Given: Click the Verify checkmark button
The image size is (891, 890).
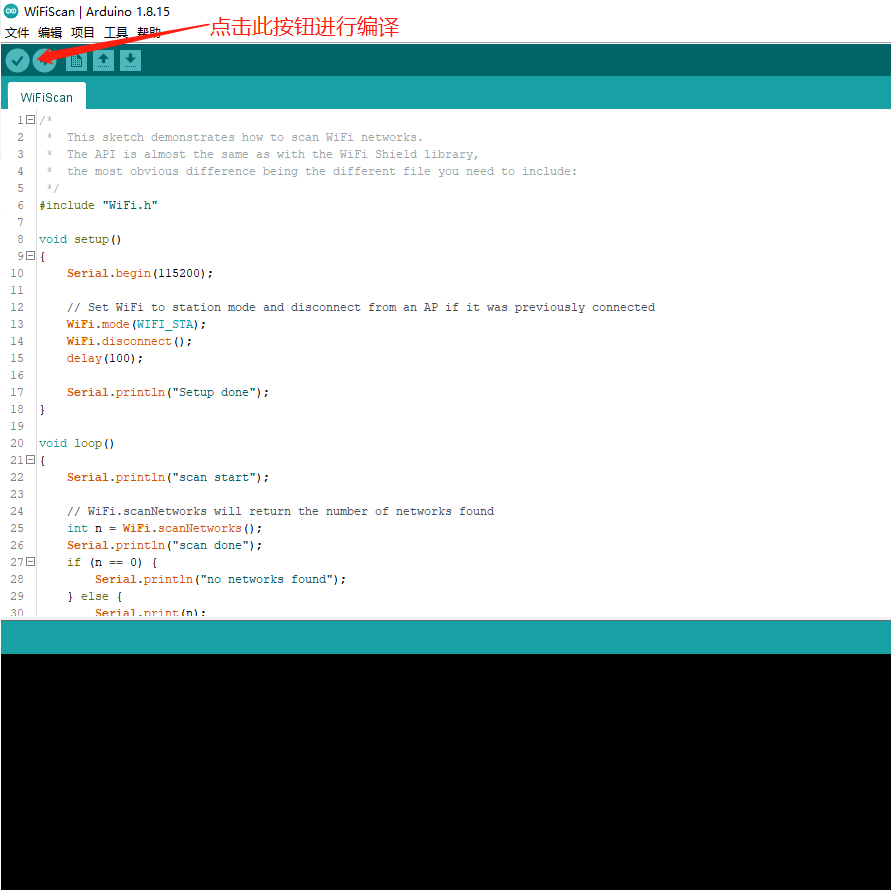Looking at the screenshot, I should (x=17, y=60).
